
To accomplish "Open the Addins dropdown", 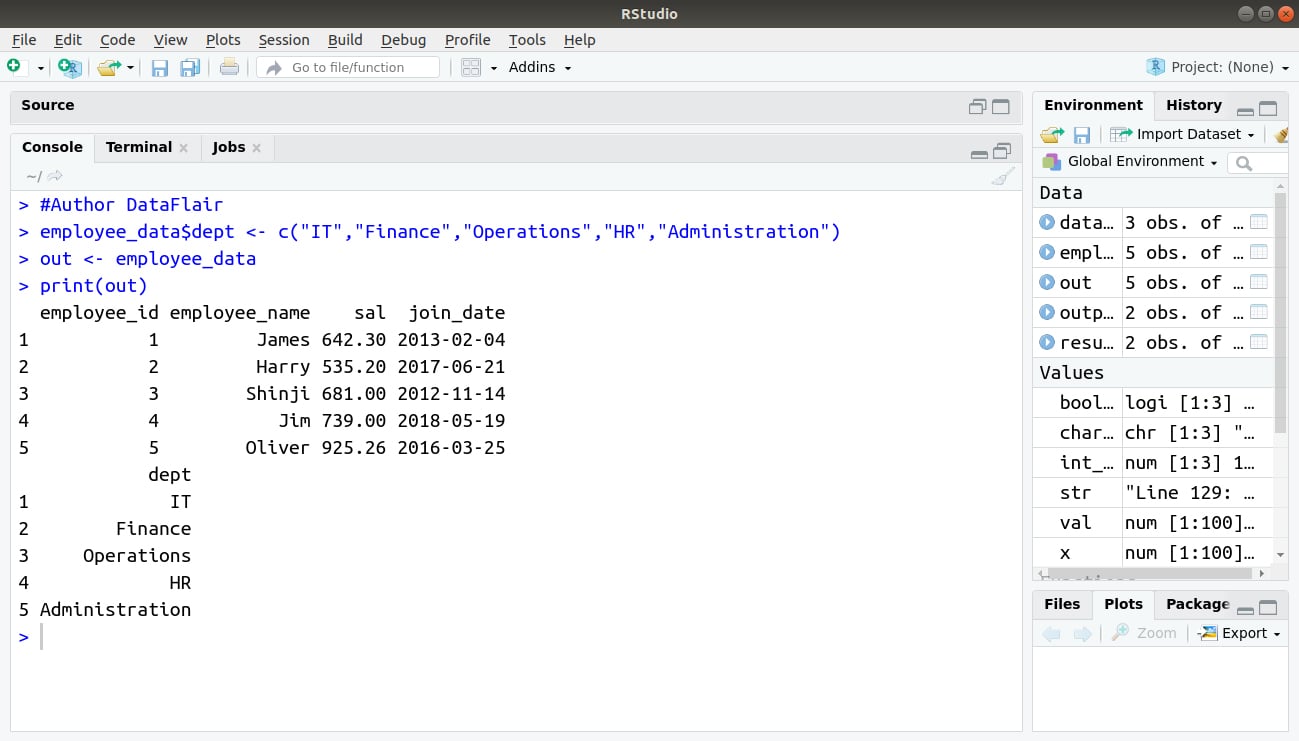I will [540, 67].
